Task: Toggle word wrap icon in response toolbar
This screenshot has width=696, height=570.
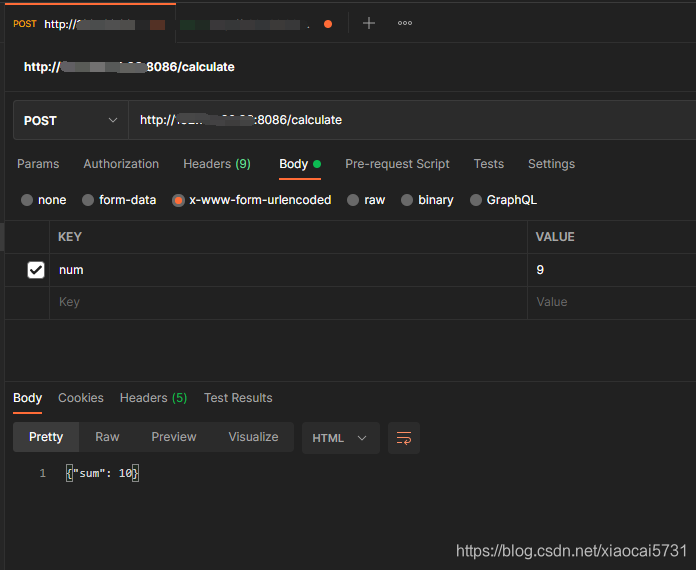Action: (403, 438)
